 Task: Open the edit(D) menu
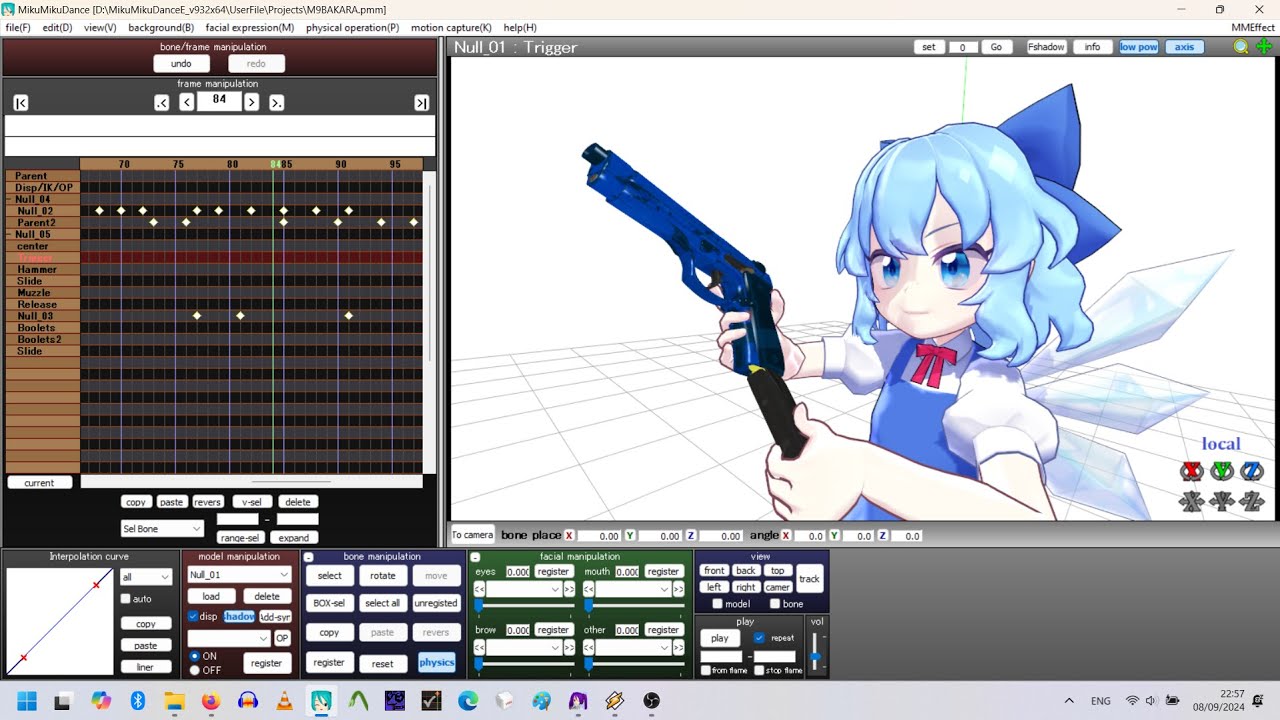(58, 28)
